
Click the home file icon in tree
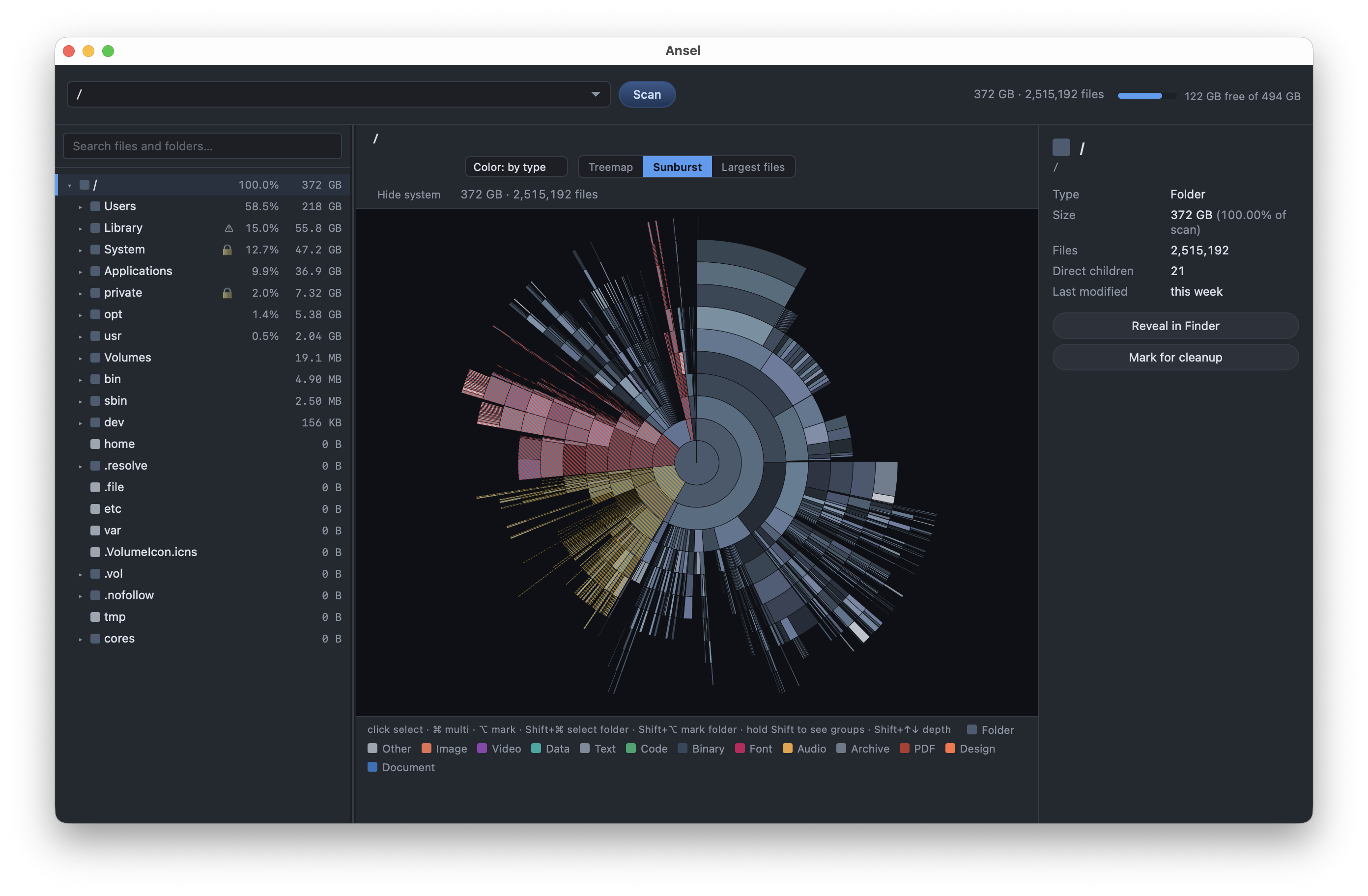[95, 444]
